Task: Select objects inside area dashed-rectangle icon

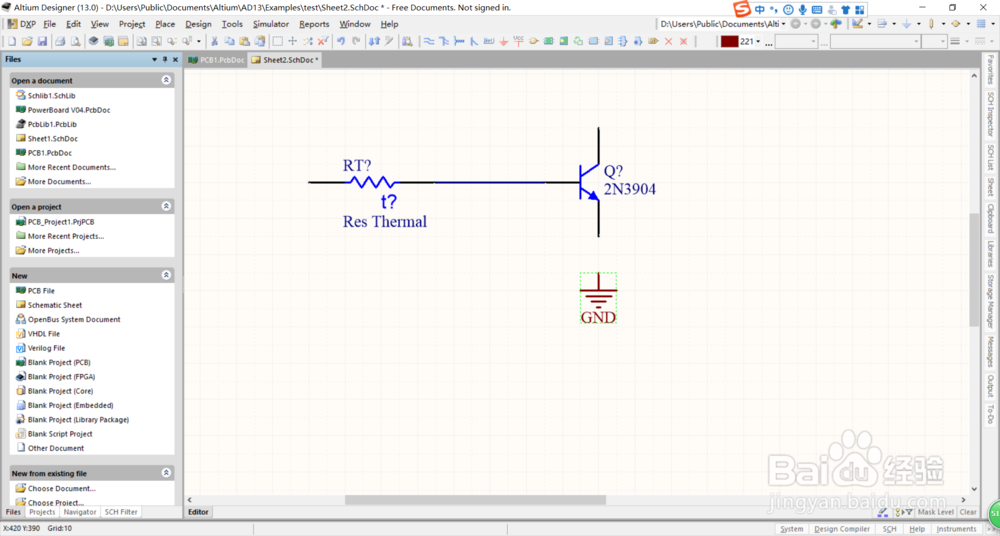Action: [277, 41]
